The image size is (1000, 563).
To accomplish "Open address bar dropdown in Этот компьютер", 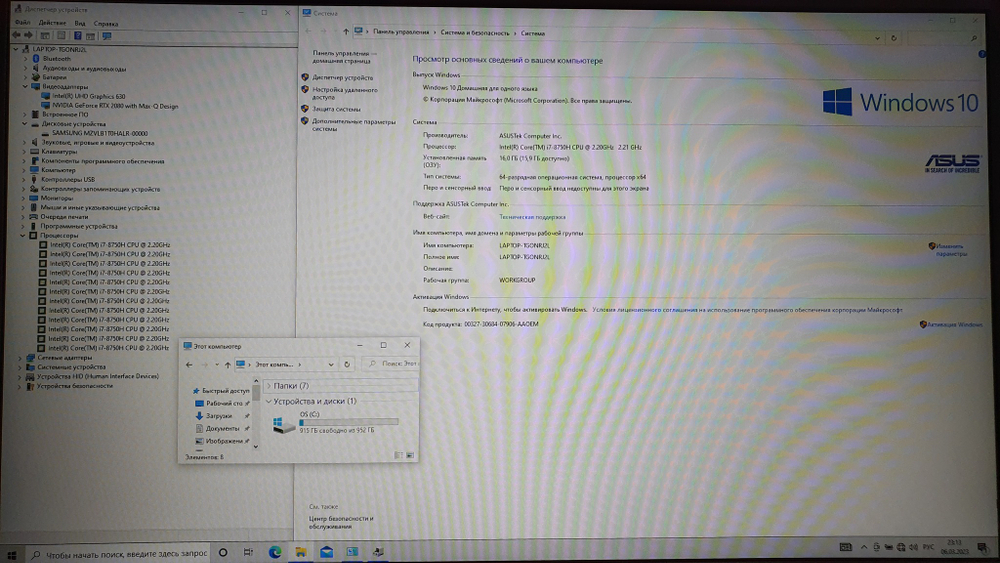I will tap(330, 364).
